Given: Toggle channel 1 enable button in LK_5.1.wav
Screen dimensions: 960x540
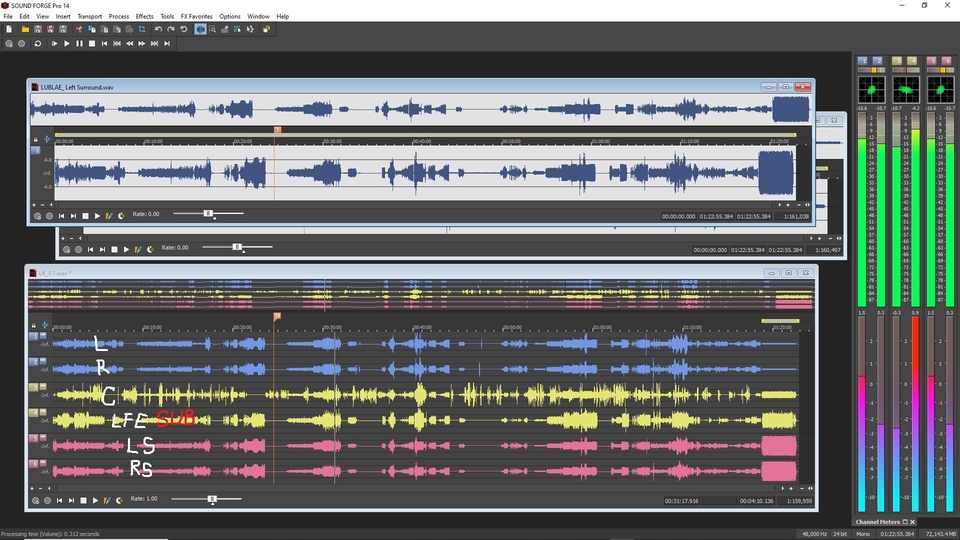Looking at the screenshot, I should pyautogui.click(x=34, y=336).
